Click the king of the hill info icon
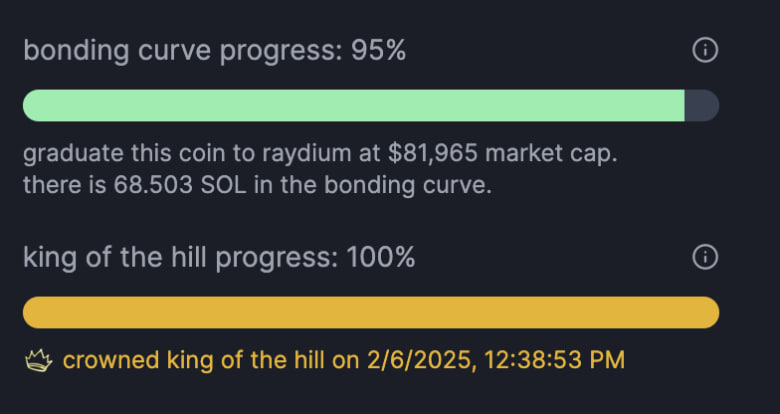Screen dimensions: 780x414 (705, 257)
